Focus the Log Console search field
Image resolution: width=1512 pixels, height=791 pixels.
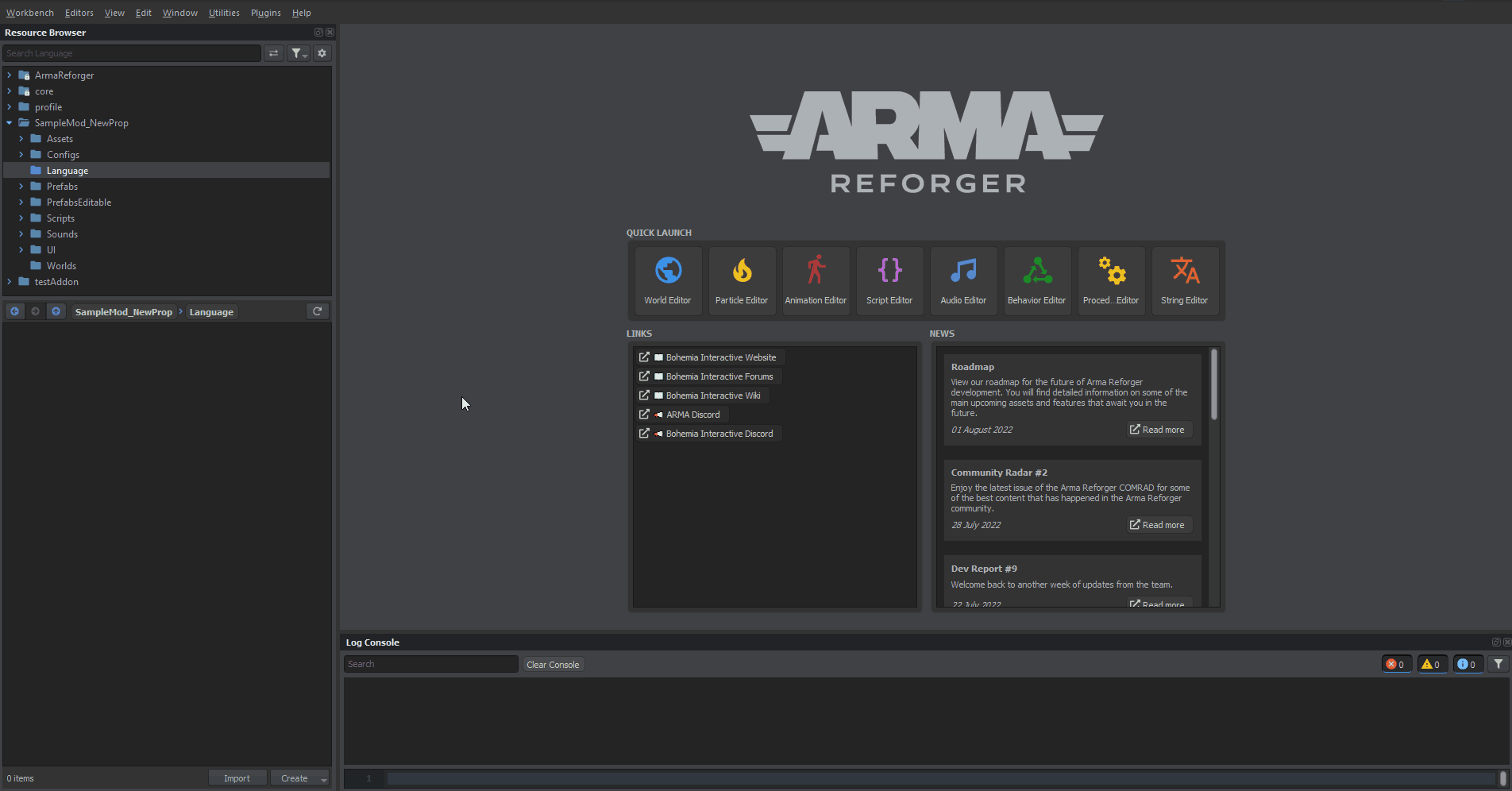pyautogui.click(x=431, y=664)
